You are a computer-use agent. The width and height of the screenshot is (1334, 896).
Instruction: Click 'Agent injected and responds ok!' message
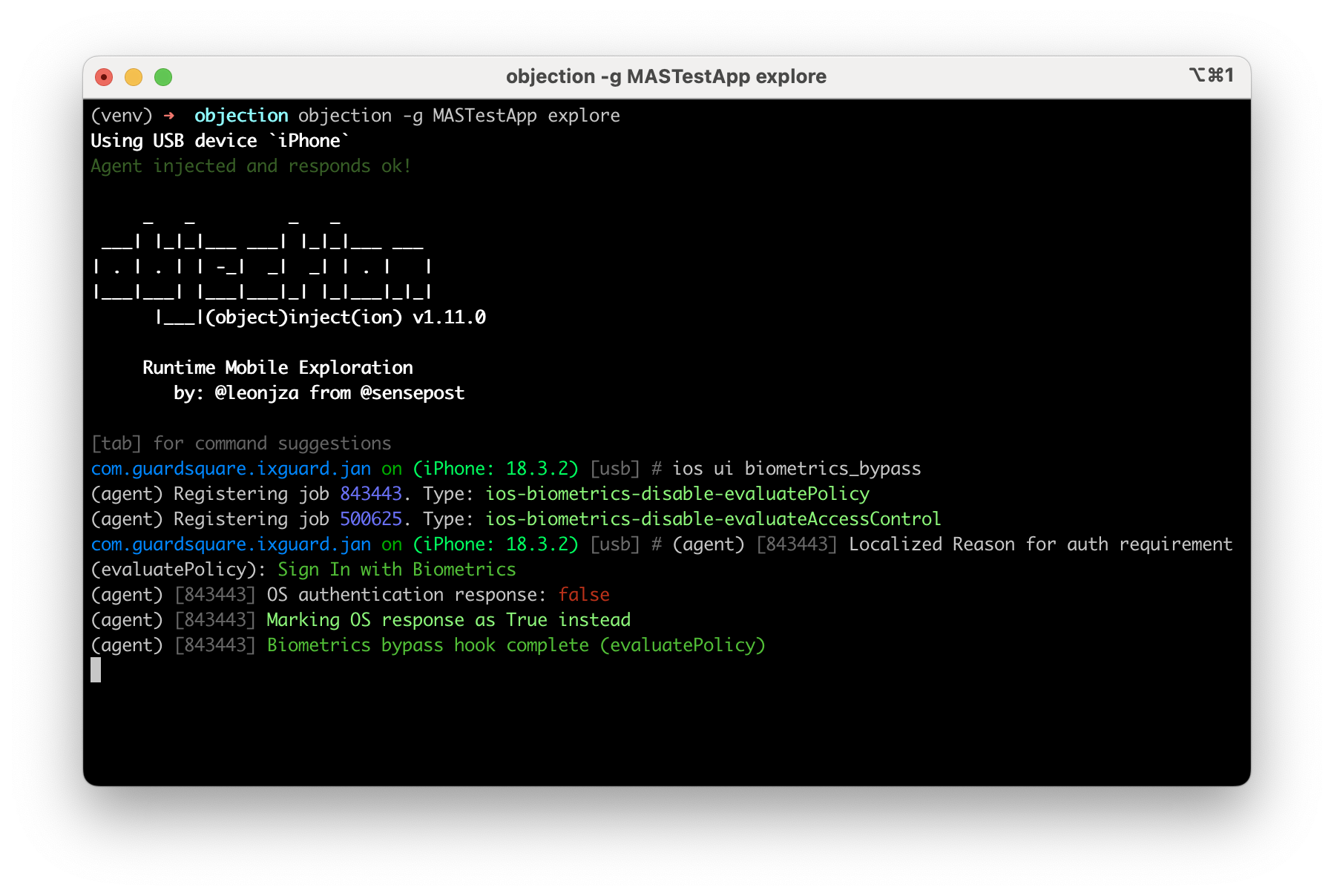pyautogui.click(x=251, y=166)
